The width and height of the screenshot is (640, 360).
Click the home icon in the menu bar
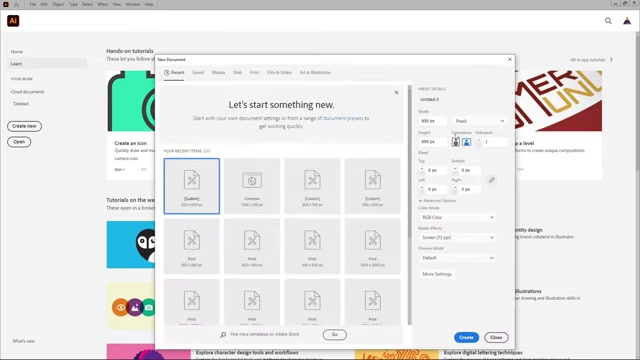(x=16, y=4)
